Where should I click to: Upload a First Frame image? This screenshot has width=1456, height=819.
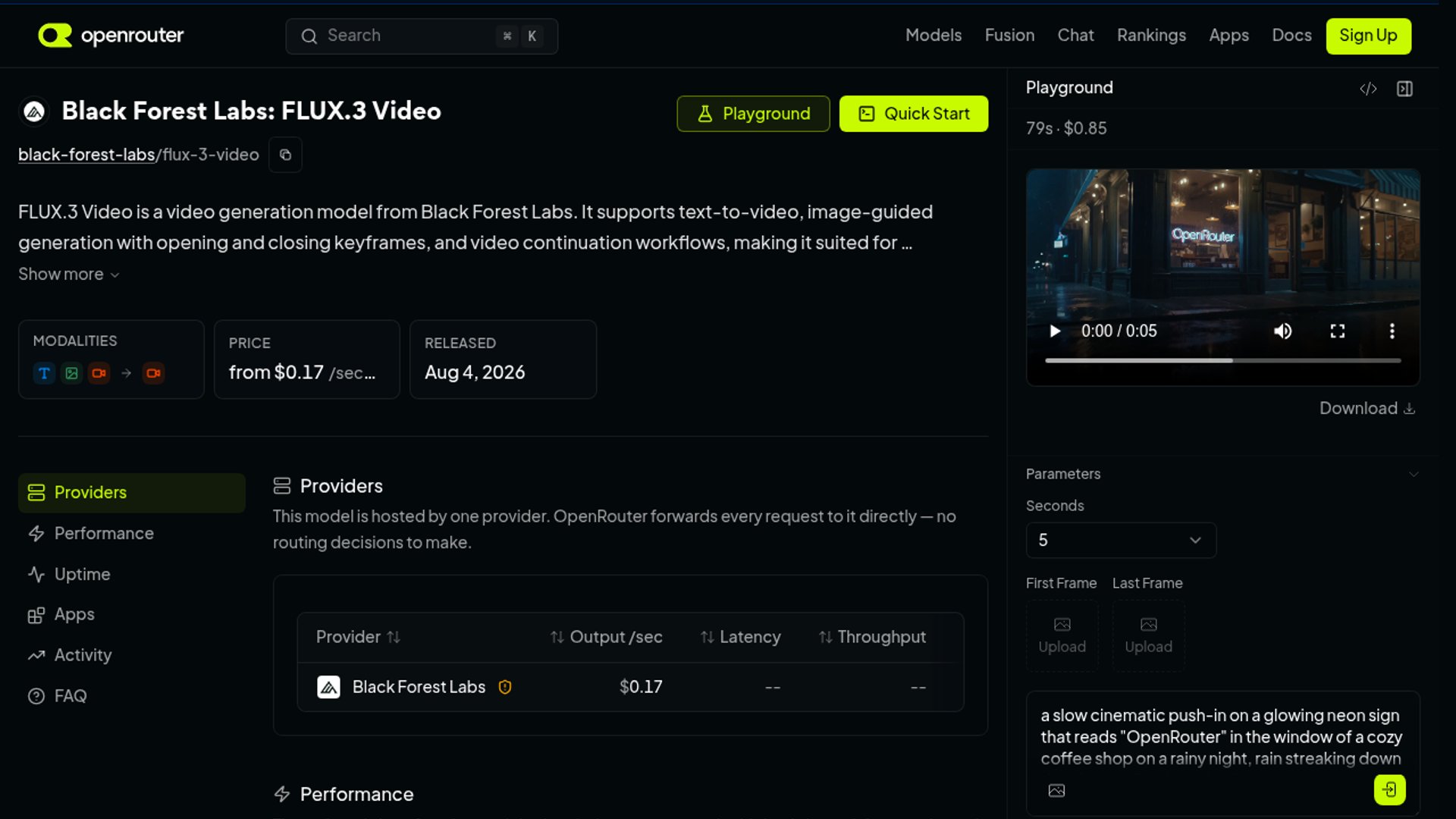click(x=1062, y=635)
